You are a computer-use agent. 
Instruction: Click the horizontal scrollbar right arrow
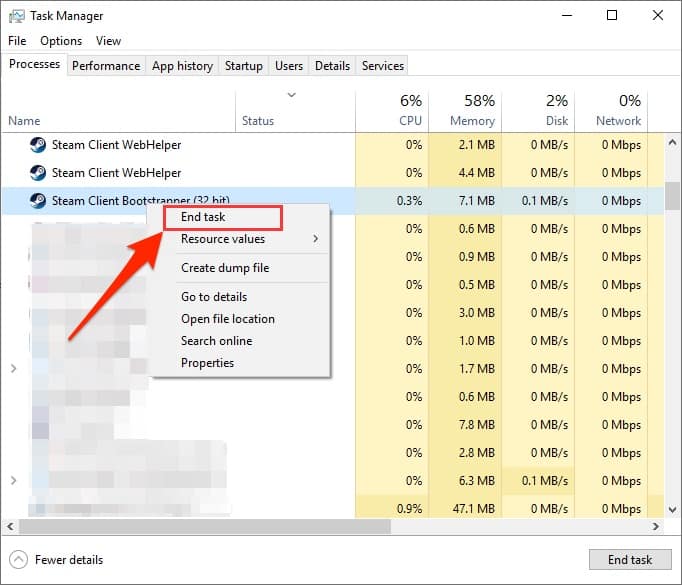tap(656, 527)
